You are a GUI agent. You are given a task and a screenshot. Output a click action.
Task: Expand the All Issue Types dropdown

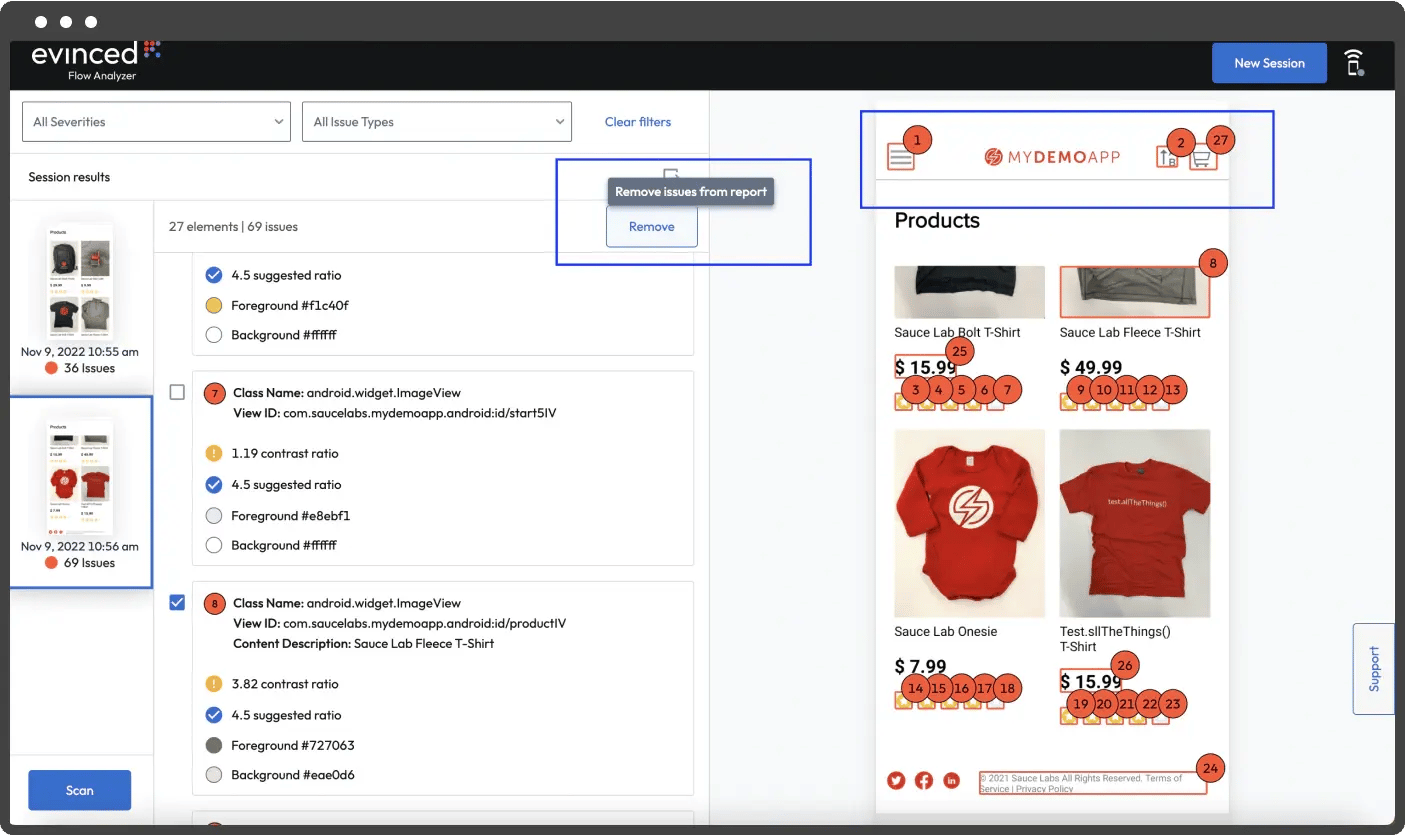437,122
